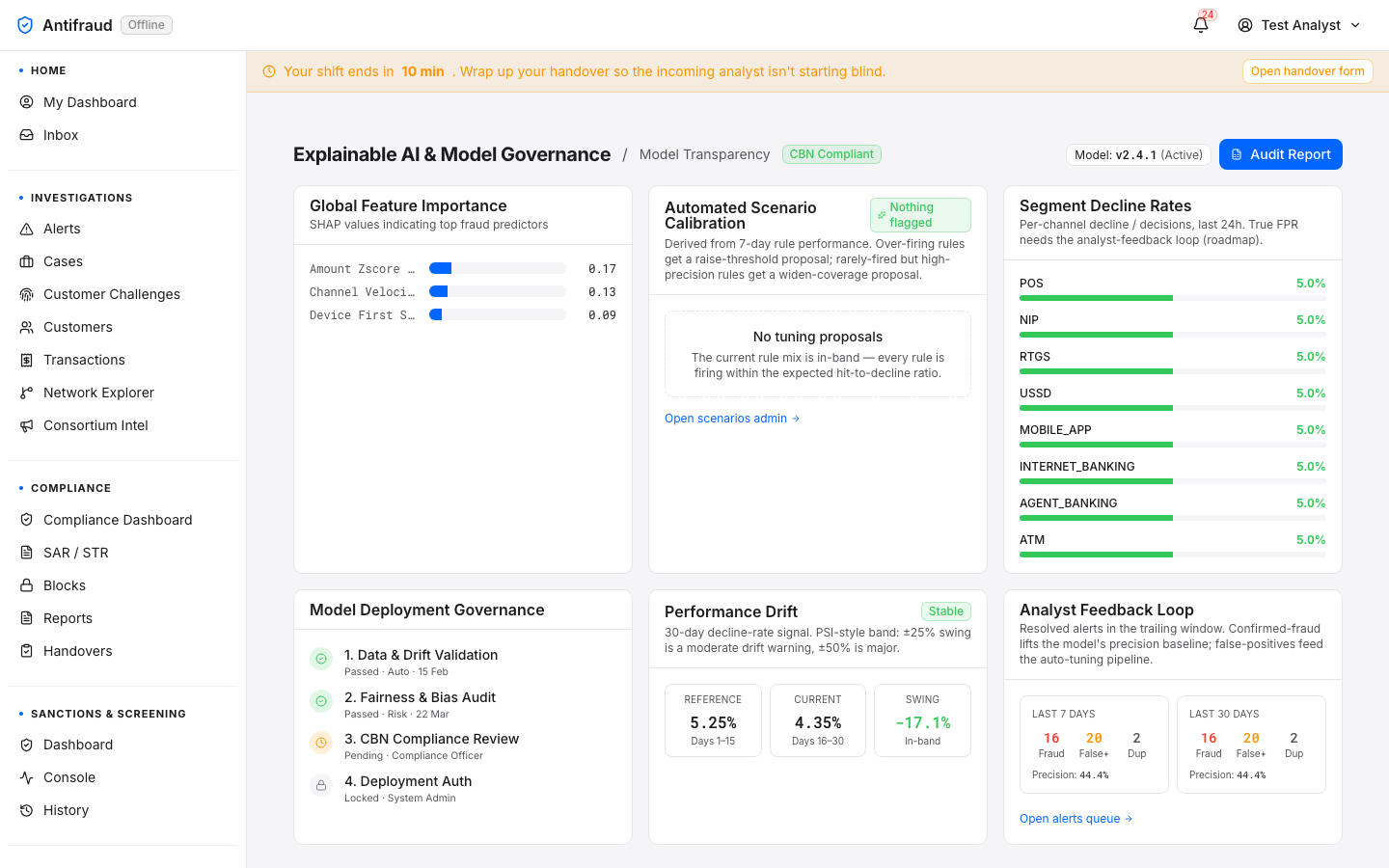Click the Customer Challenges fingerprint icon

pos(27,294)
